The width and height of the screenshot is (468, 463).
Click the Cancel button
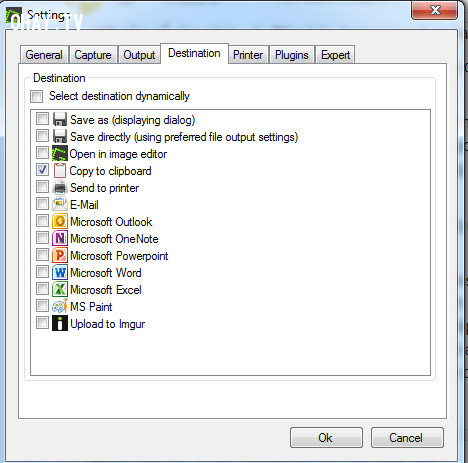[x=407, y=438]
